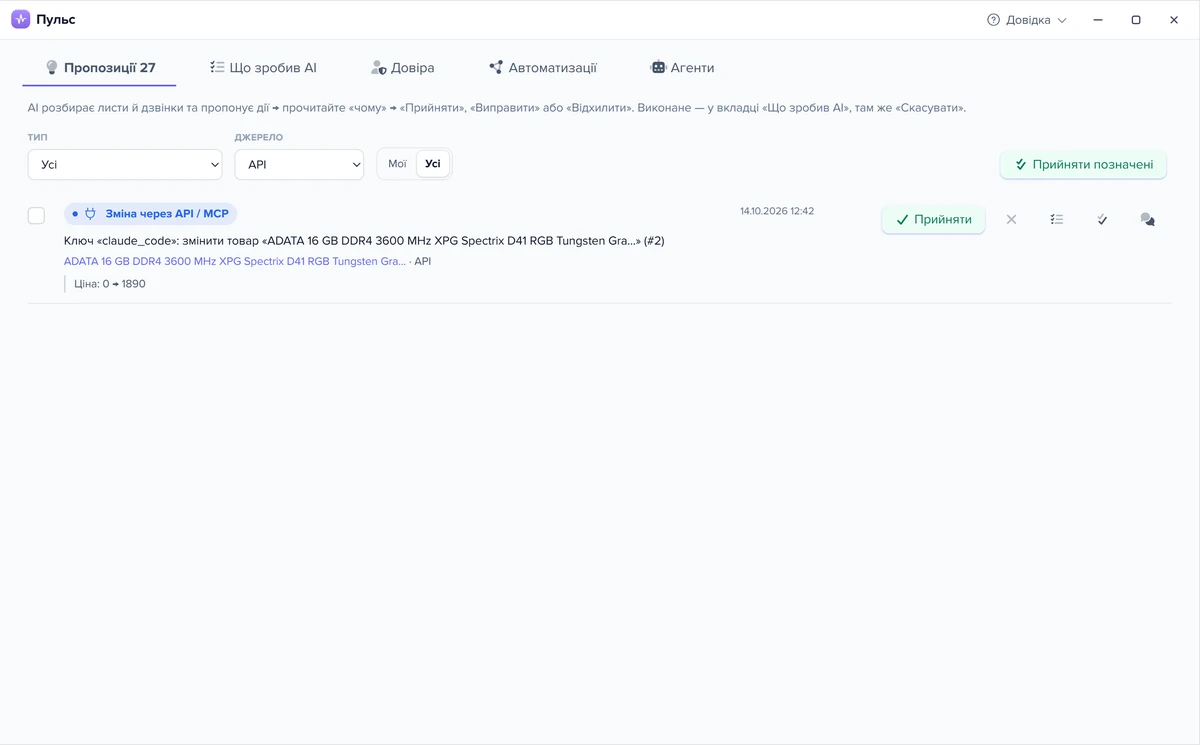This screenshot has width=1200, height=745.
Task: Tick the checkbox for the ADATA proposal
Action: (36, 215)
